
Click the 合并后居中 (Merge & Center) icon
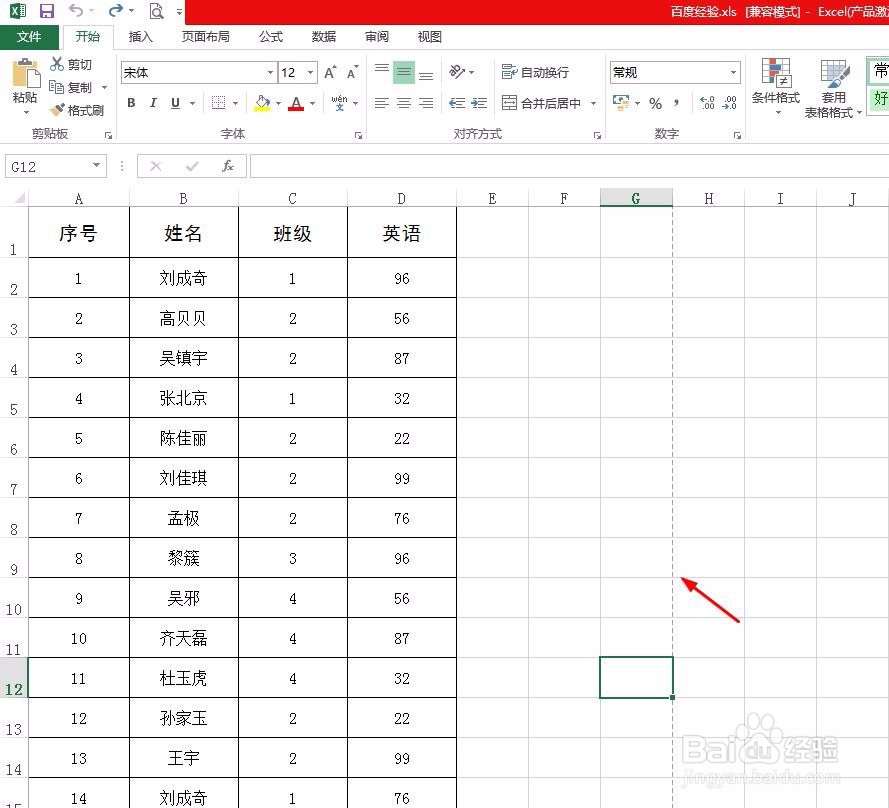click(543, 103)
